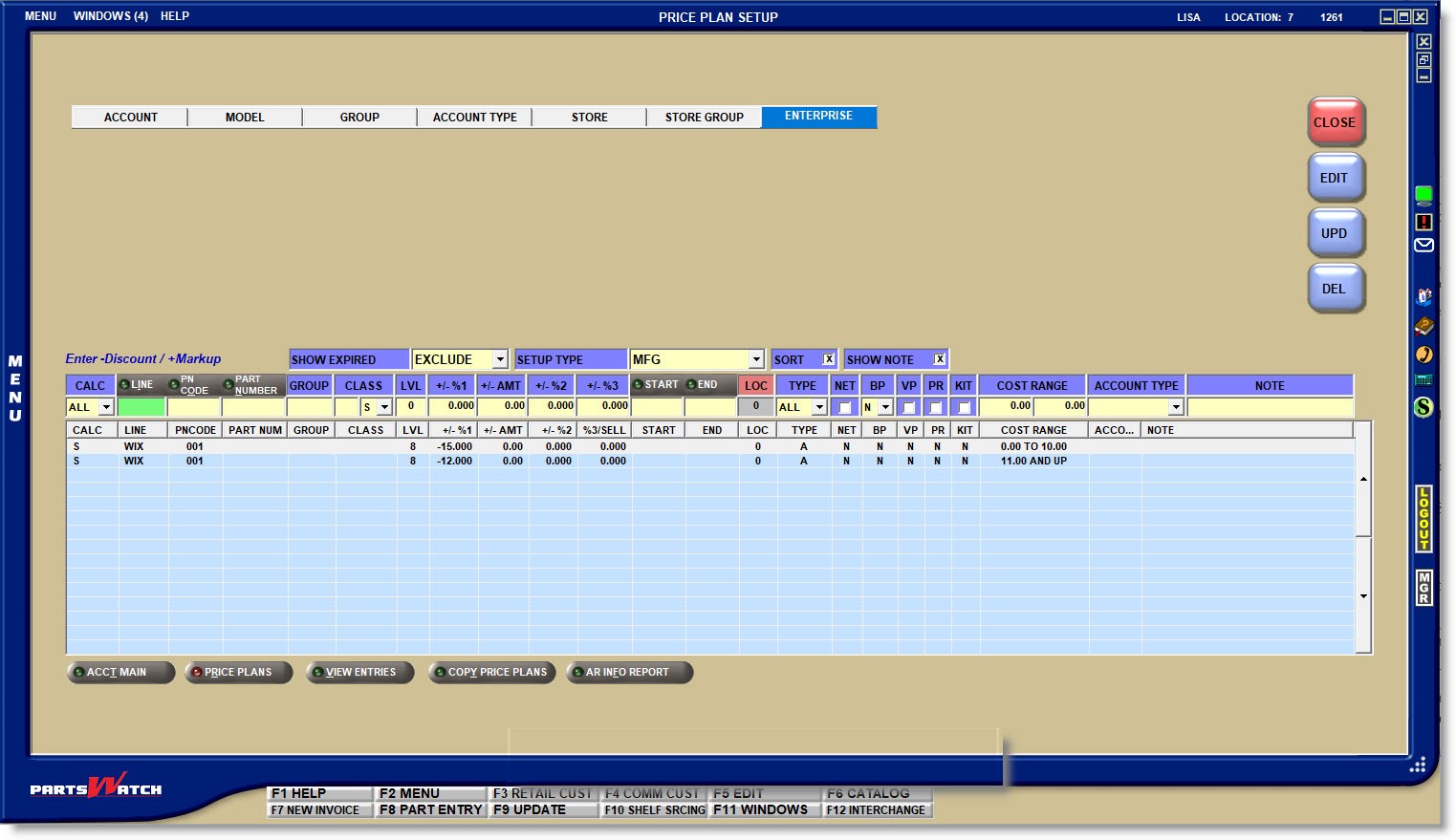Viewport: 1456px width, 840px height.
Task: Expand the SHOW EXPIRED dropdown showing EXCLUDE
Action: (x=499, y=359)
